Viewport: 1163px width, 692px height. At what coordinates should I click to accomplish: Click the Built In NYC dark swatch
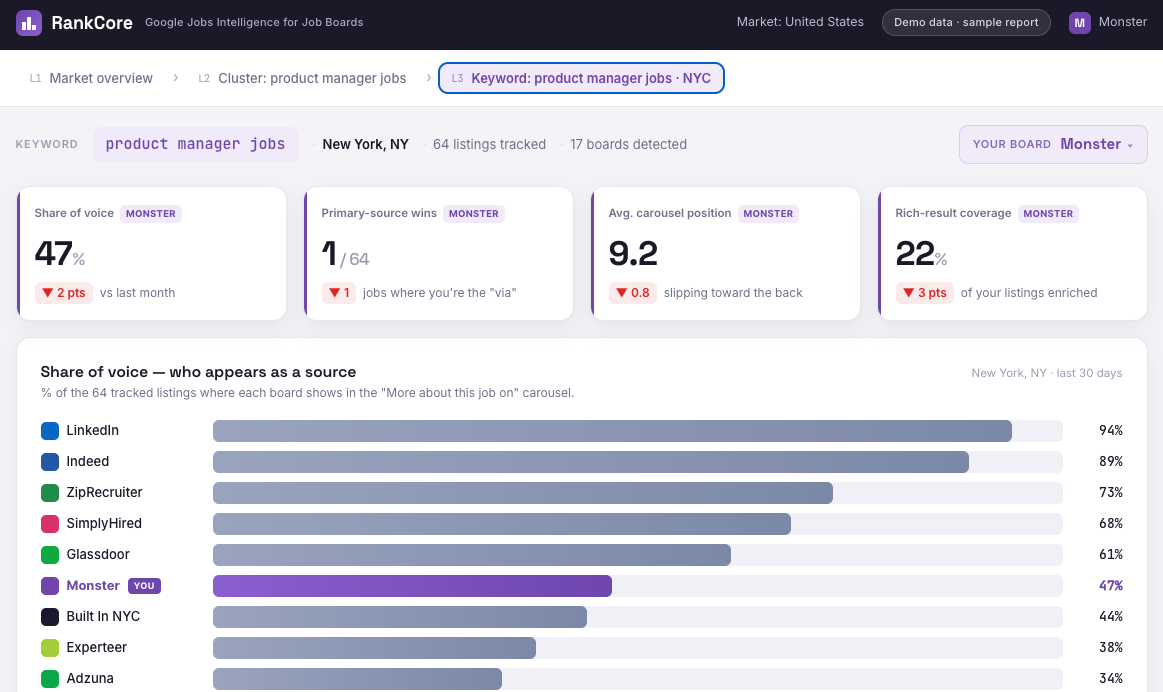click(x=50, y=617)
